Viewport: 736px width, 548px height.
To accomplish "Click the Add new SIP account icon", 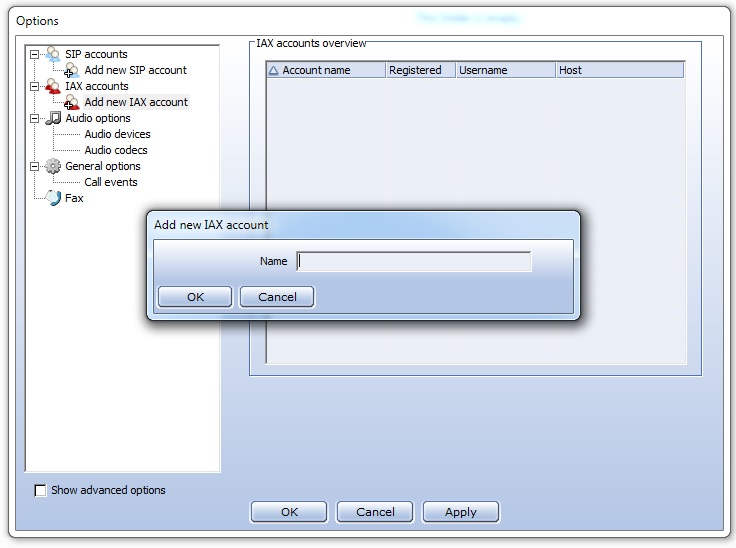I will click(71, 70).
